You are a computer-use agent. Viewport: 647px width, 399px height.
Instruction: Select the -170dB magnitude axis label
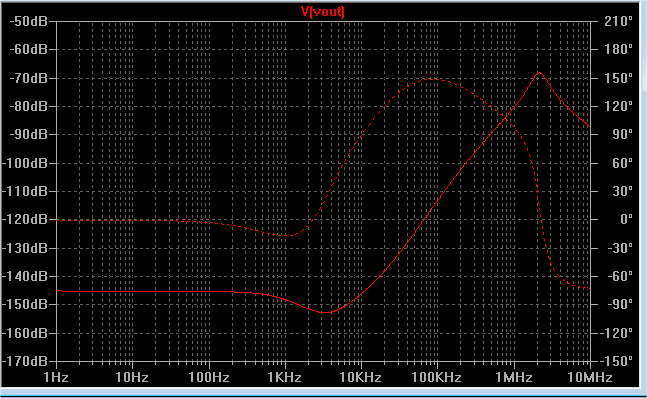click(25, 361)
